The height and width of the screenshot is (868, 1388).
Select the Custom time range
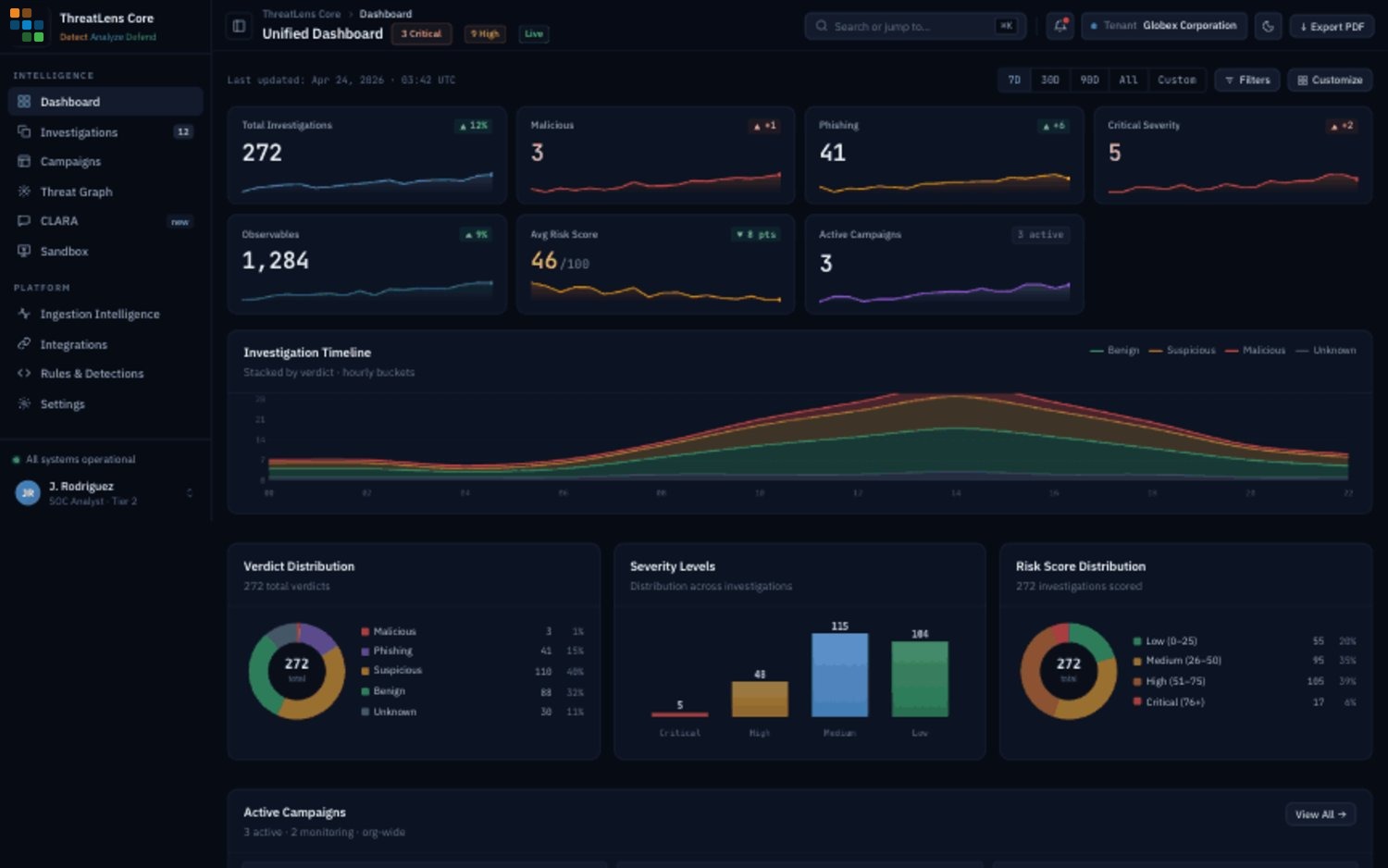1176,81
